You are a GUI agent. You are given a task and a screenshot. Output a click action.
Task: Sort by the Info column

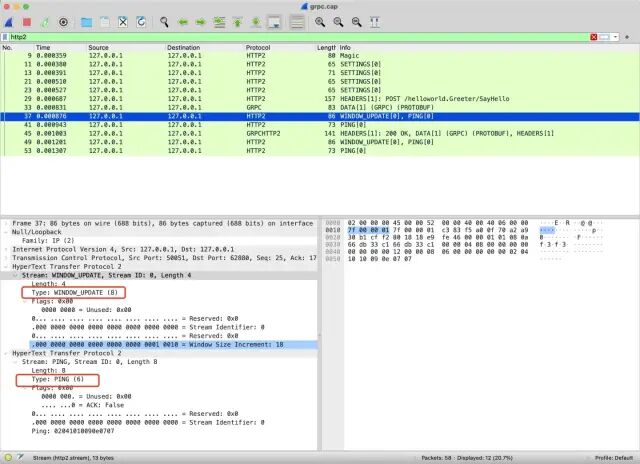345,48
